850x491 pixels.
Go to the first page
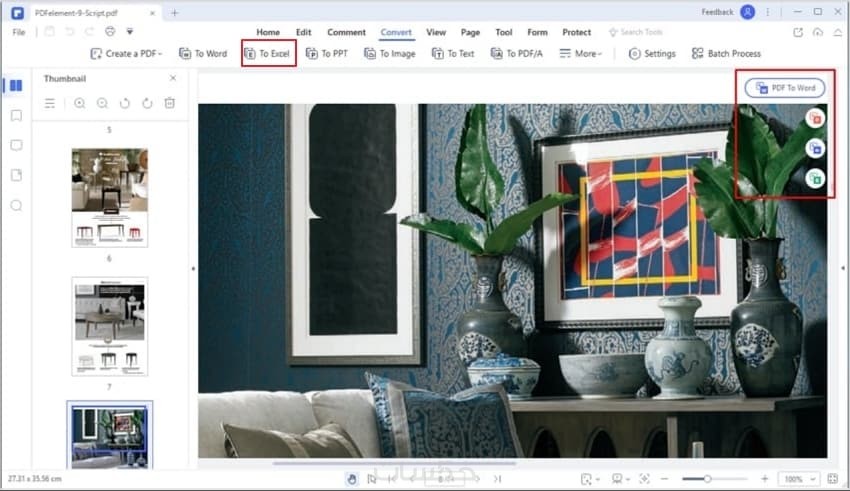point(392,479)
